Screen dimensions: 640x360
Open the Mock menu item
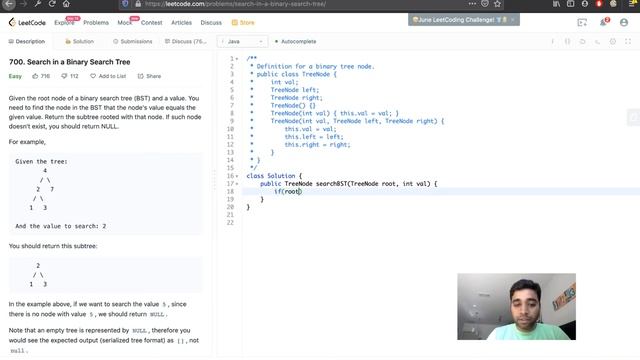[x=124, y=22]
